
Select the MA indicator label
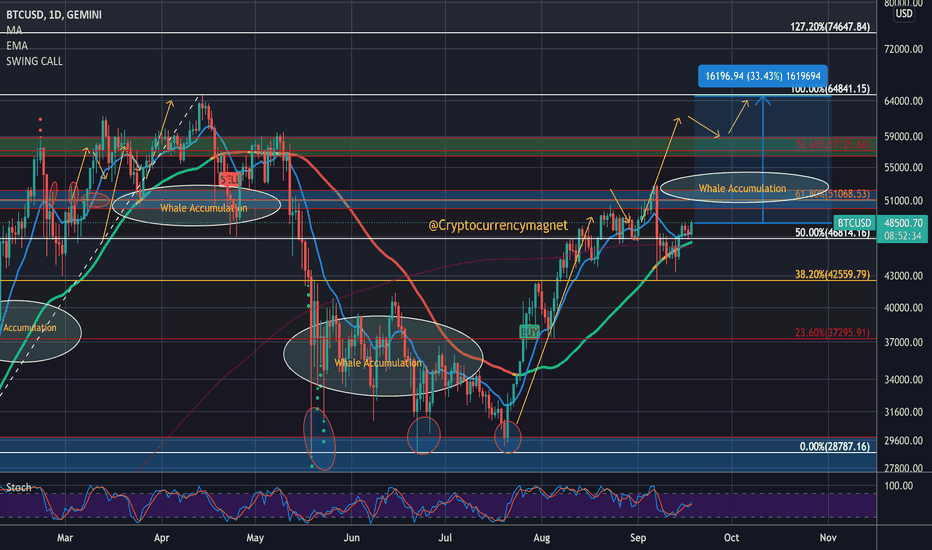[14, 30]
